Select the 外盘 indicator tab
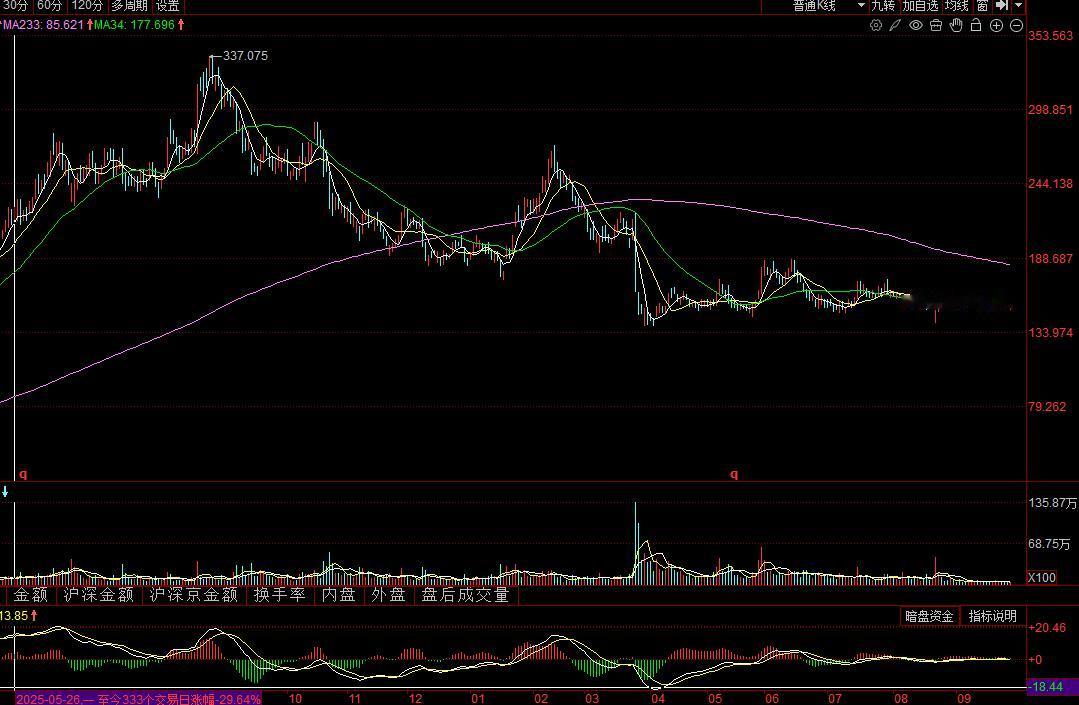 [x=388, y=595]
